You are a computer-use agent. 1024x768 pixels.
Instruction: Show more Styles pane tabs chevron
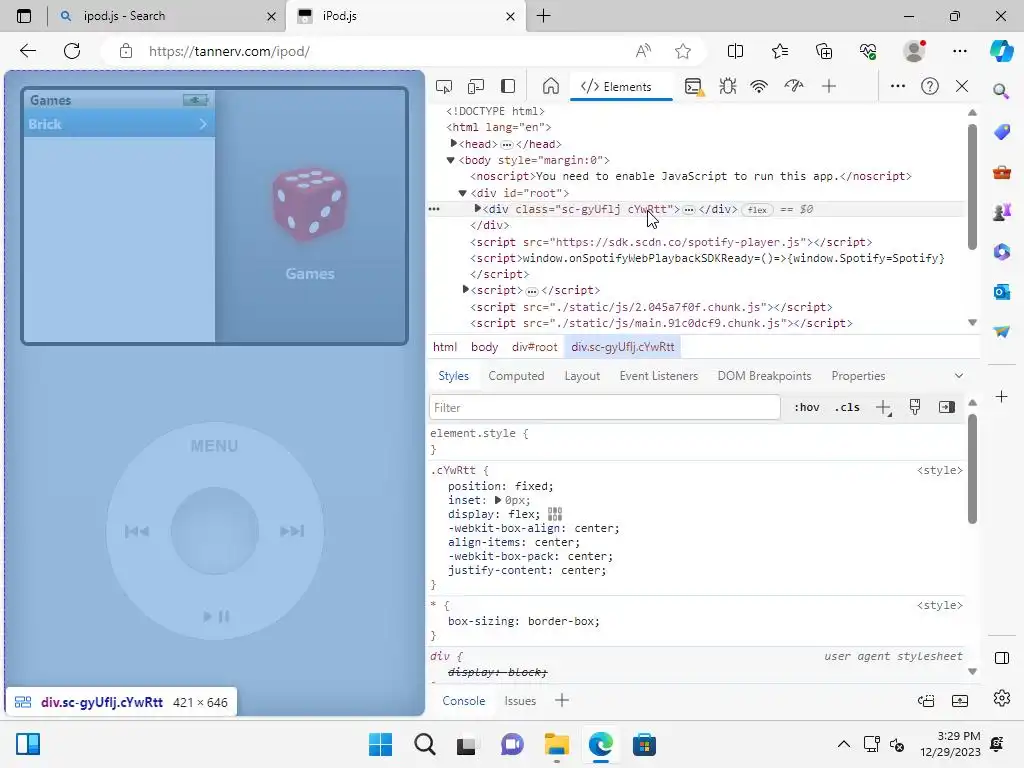pyautogui.click(x=959, y=376)
